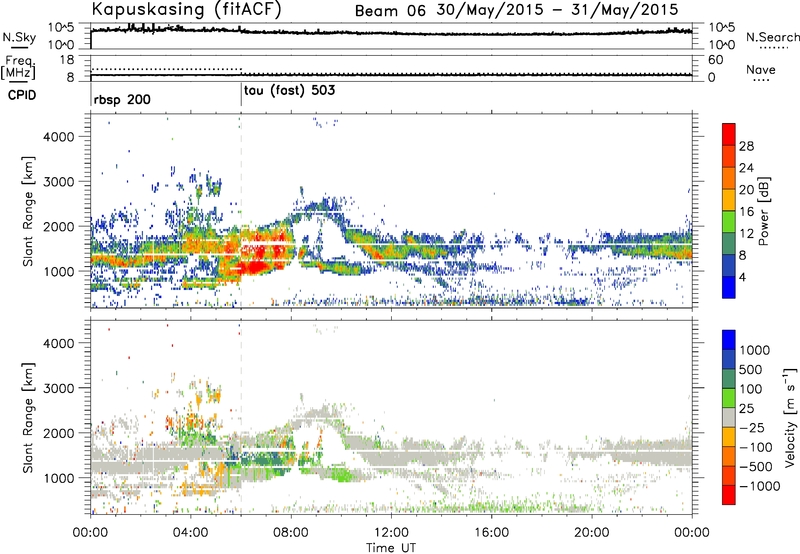800x554 pixels.
Task: Click the gray segment of the Velocity colorbar
Action: tap(729, 418)
